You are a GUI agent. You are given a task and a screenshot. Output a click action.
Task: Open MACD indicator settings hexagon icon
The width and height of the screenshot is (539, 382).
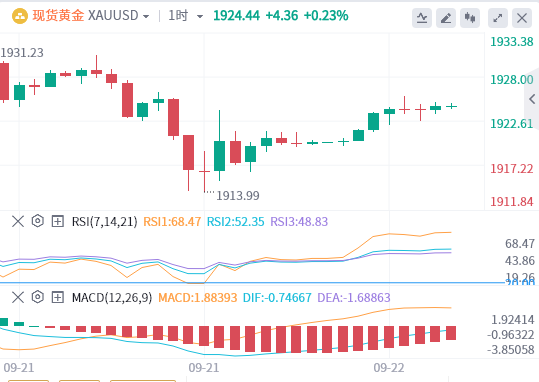[37, 297]
